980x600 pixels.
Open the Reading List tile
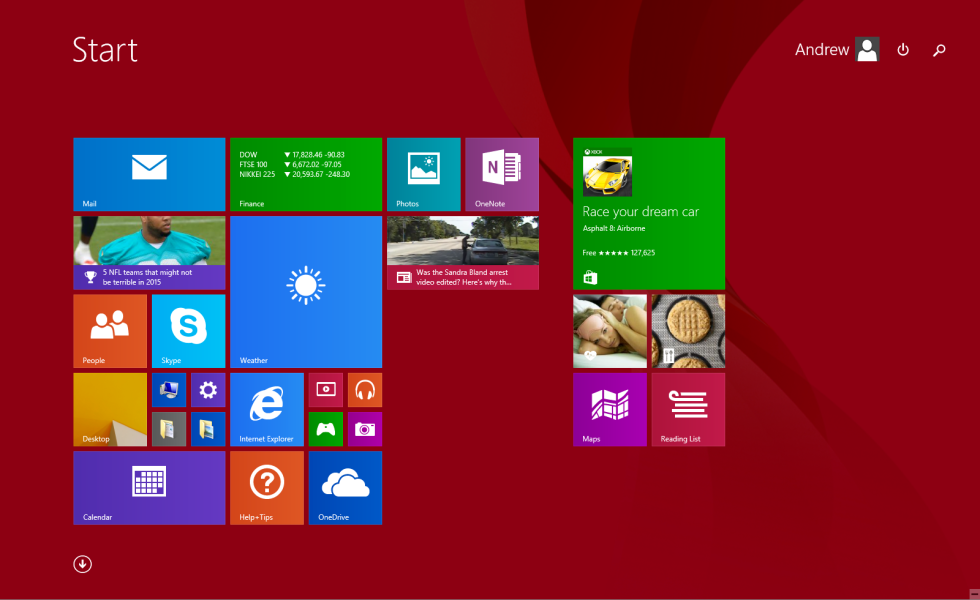(688, 409)
